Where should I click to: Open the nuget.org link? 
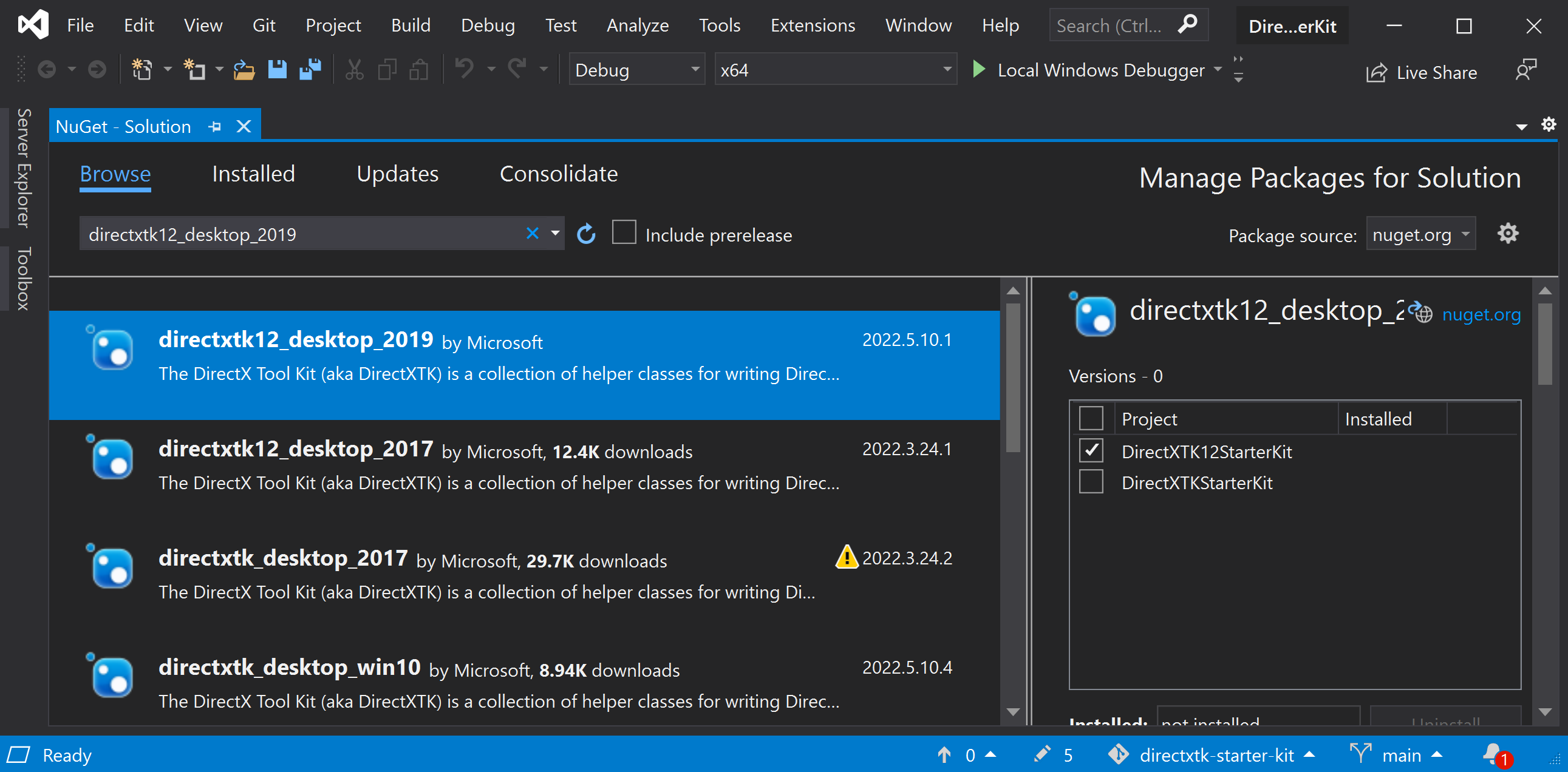tap(1481, 314)
